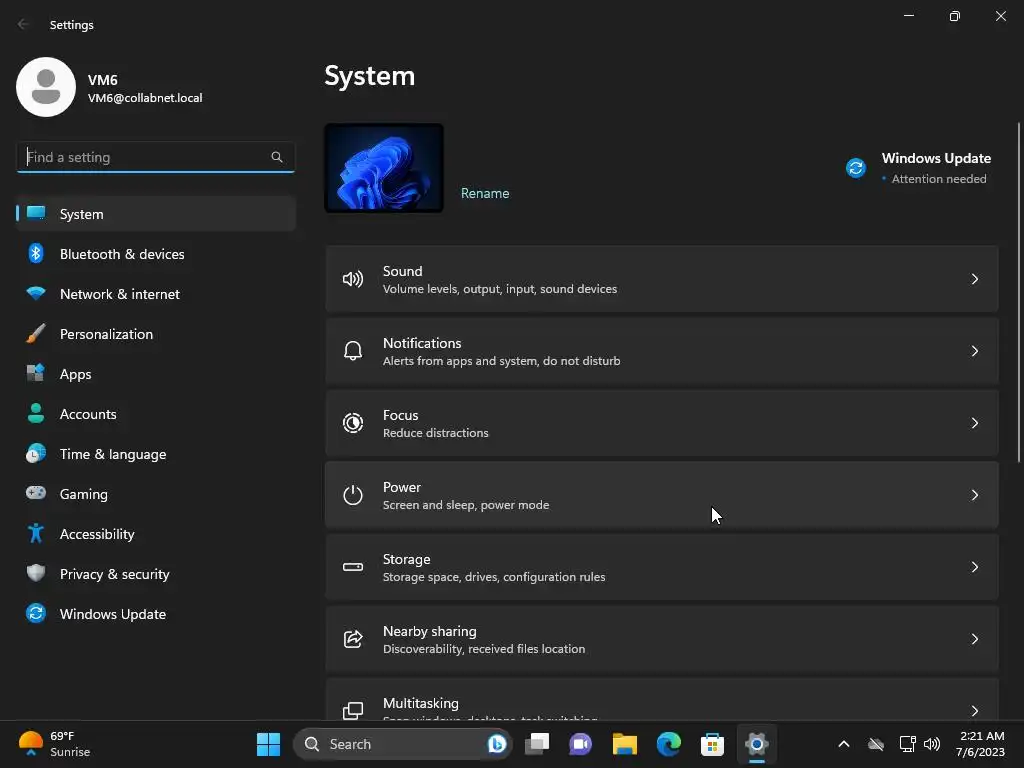
Task: Click the vertical scrollbar in System
Action: pyautogui.click(x=1019, y=293)
